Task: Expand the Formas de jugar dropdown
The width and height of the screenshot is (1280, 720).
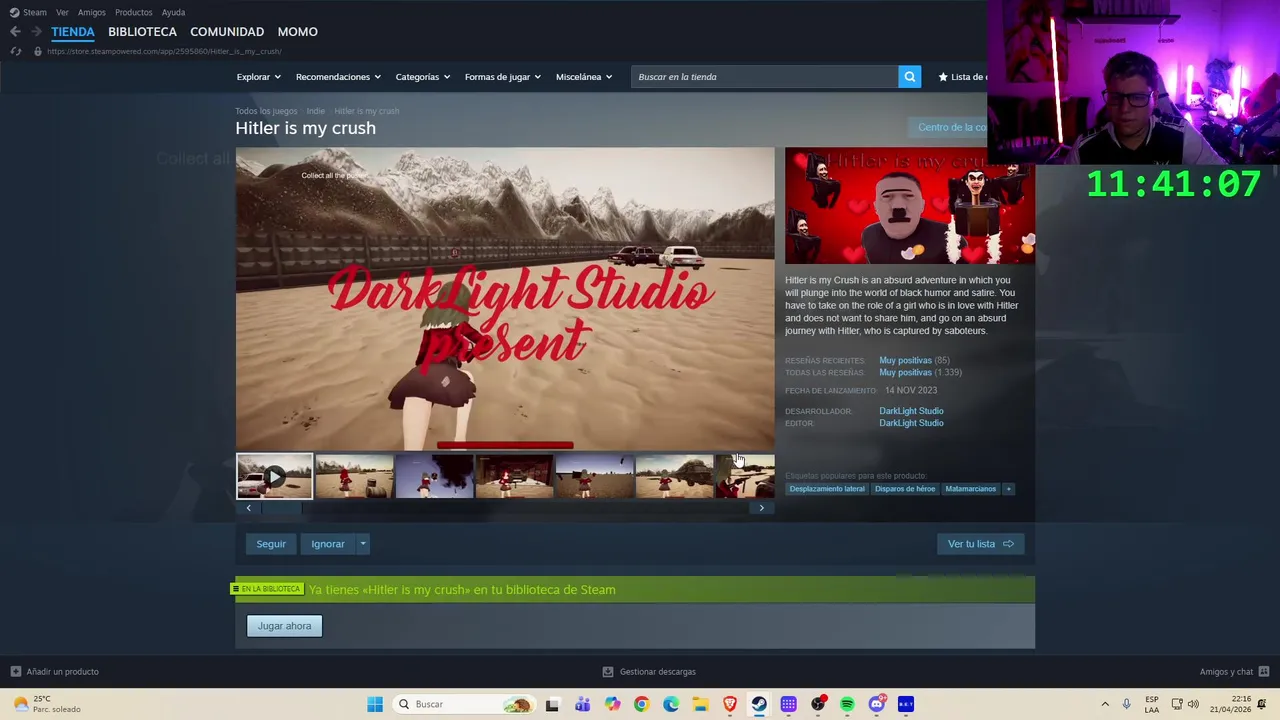Action: pyautogui.click(x=502, y=77)
